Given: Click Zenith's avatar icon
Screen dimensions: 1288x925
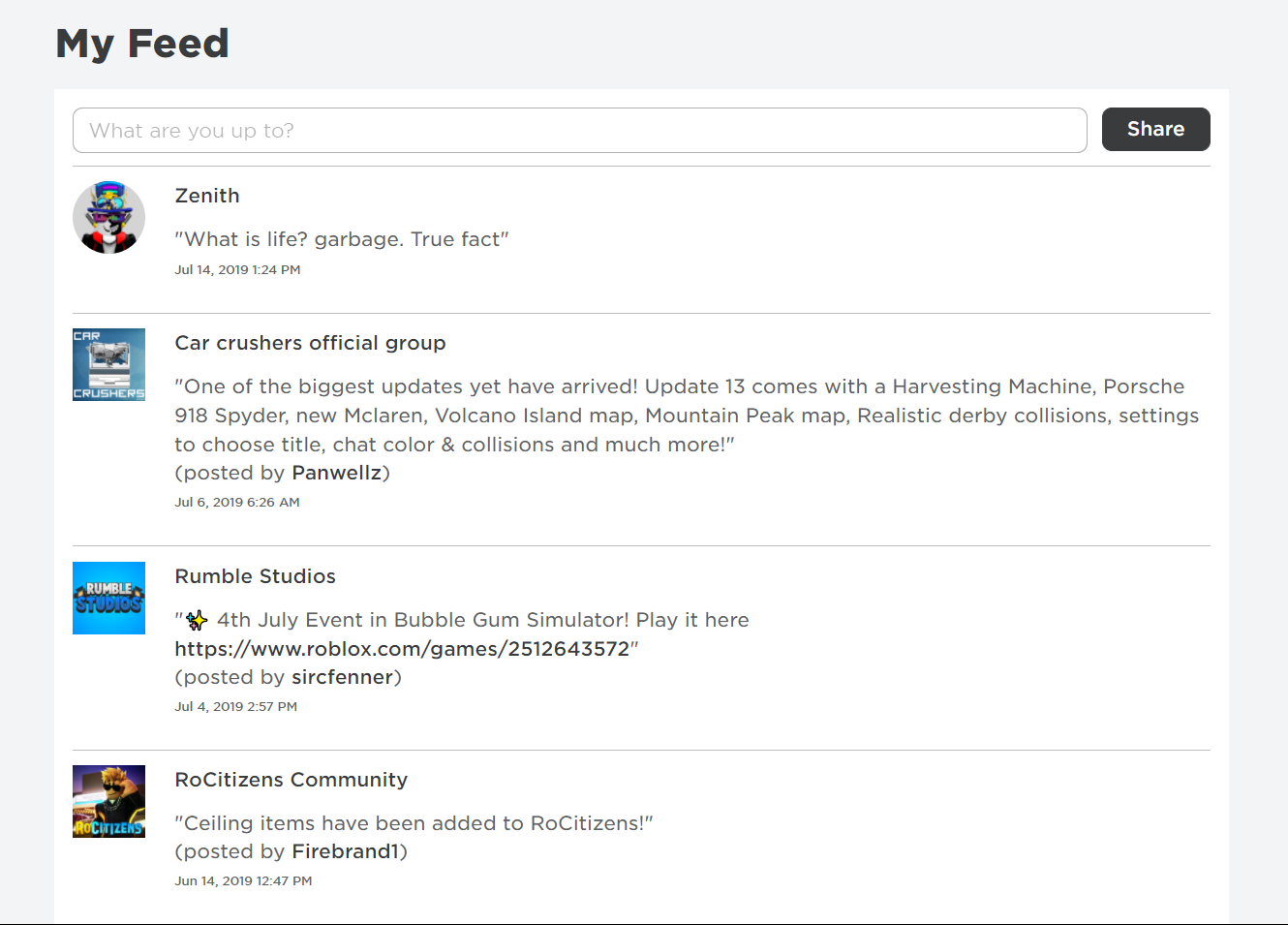Looking at the screenshot, I should coord(108,218).
